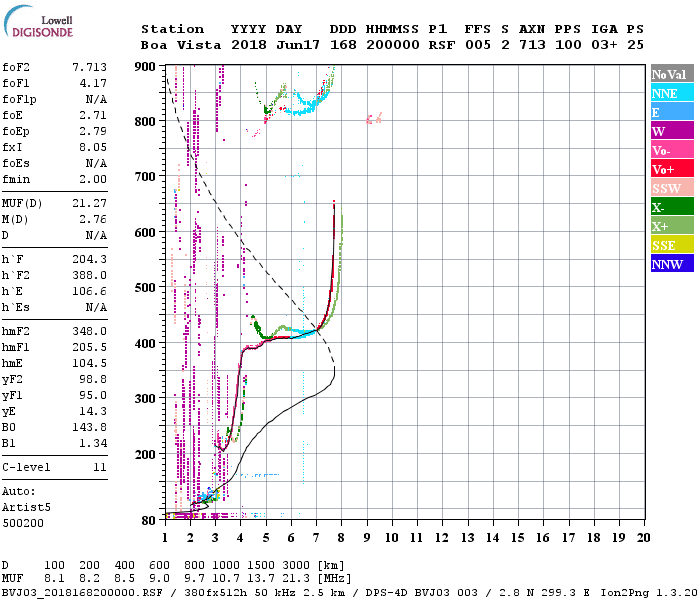
Task: Click the 8 MHz frequency axis label
Action: pyautogui.click(x=341, y=538)
